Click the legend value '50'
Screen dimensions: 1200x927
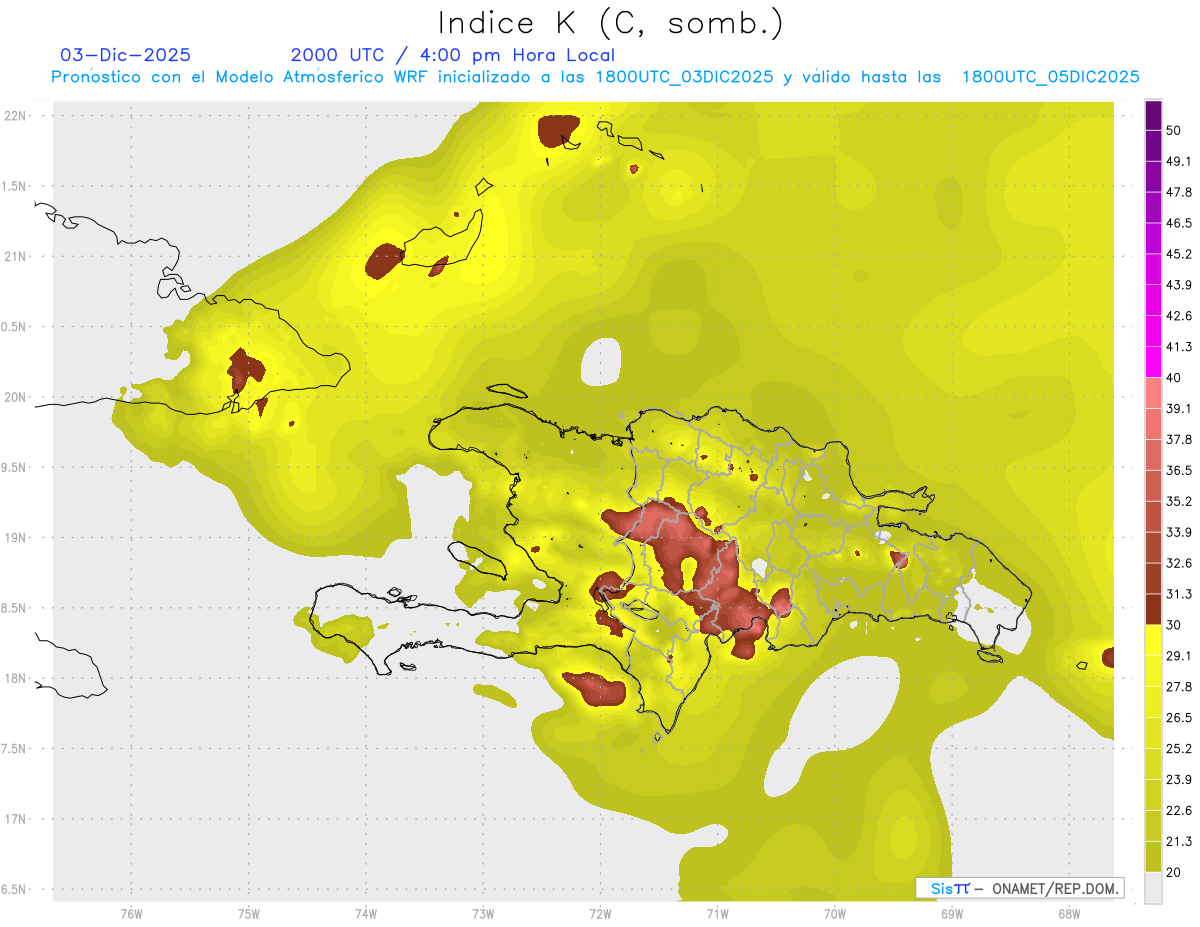click(x=1174, y=130)
